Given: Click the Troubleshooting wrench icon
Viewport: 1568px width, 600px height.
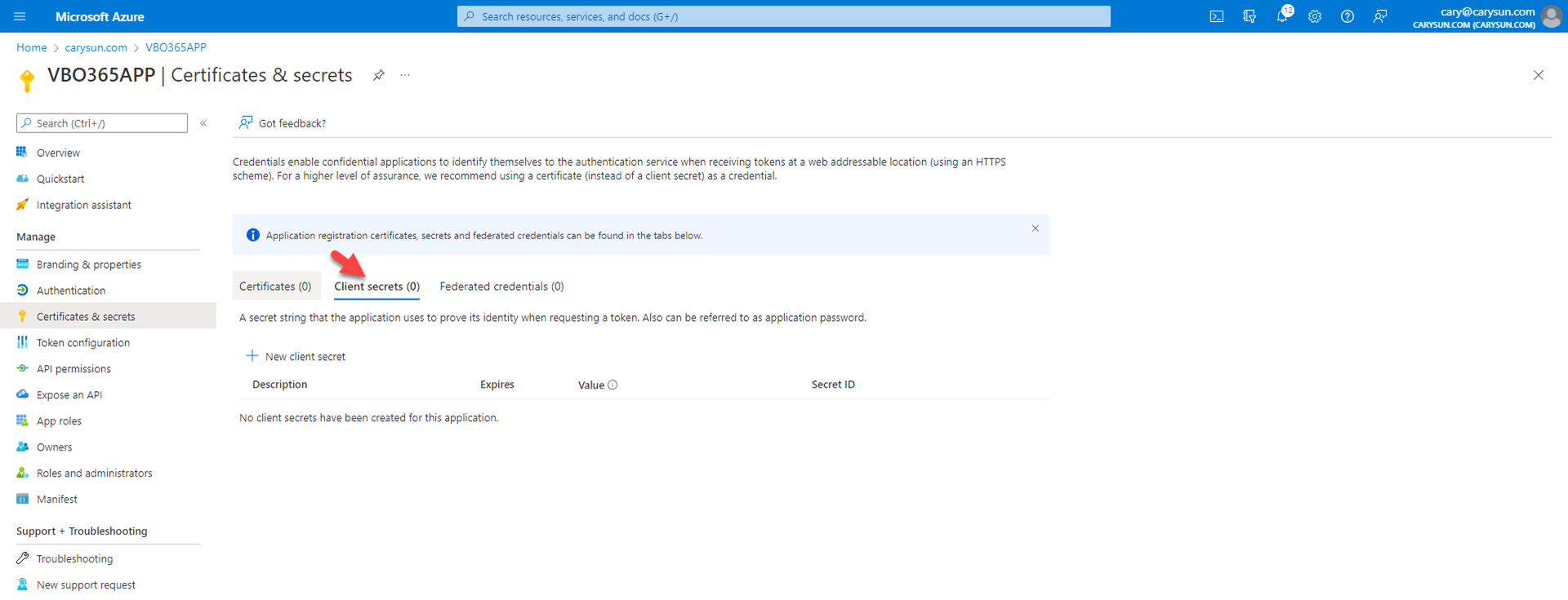Looking at the screenshot, I should tap(22, 559).
